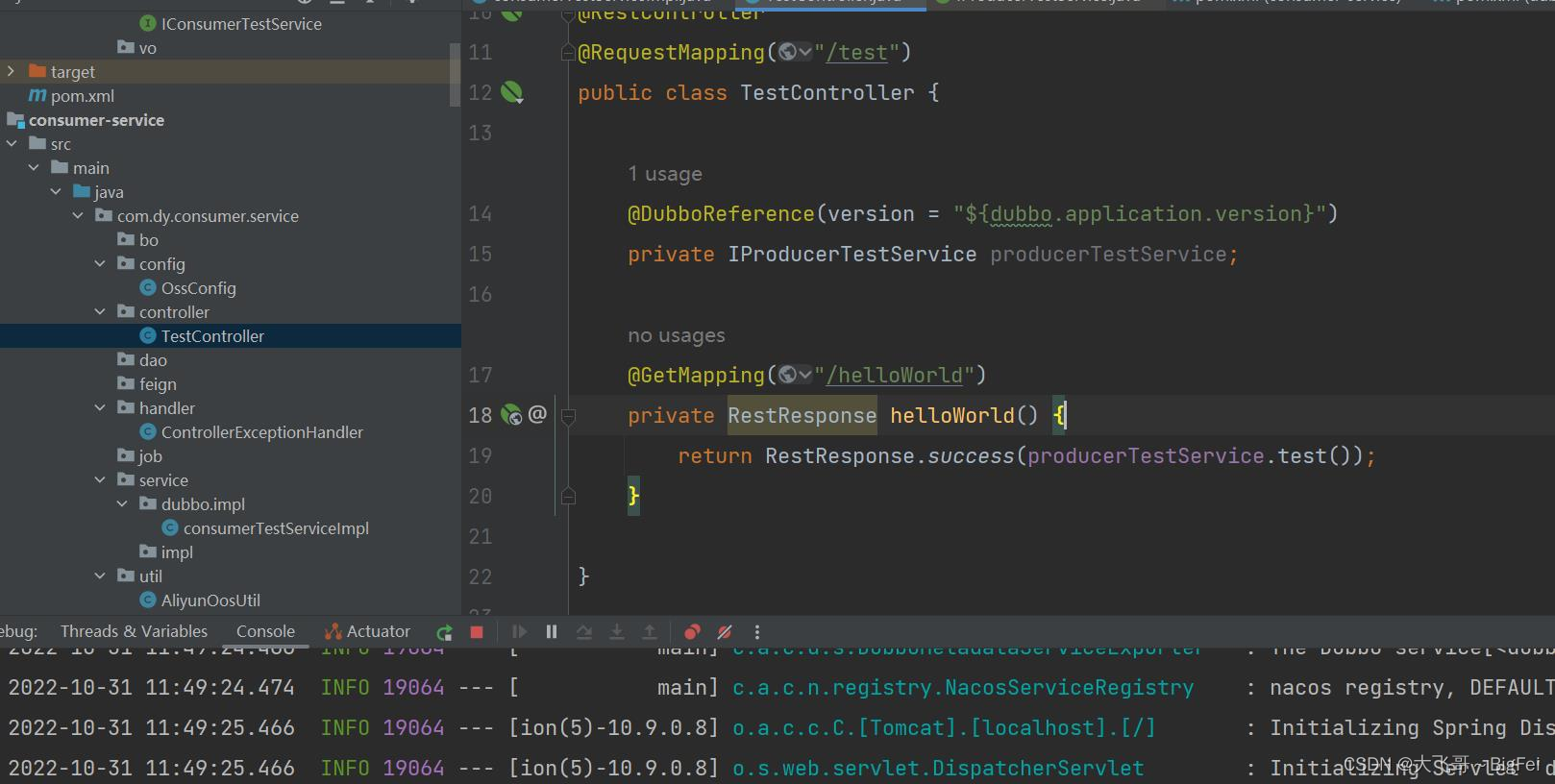
Task: Collapse the main folder
Action: point(34,167)
